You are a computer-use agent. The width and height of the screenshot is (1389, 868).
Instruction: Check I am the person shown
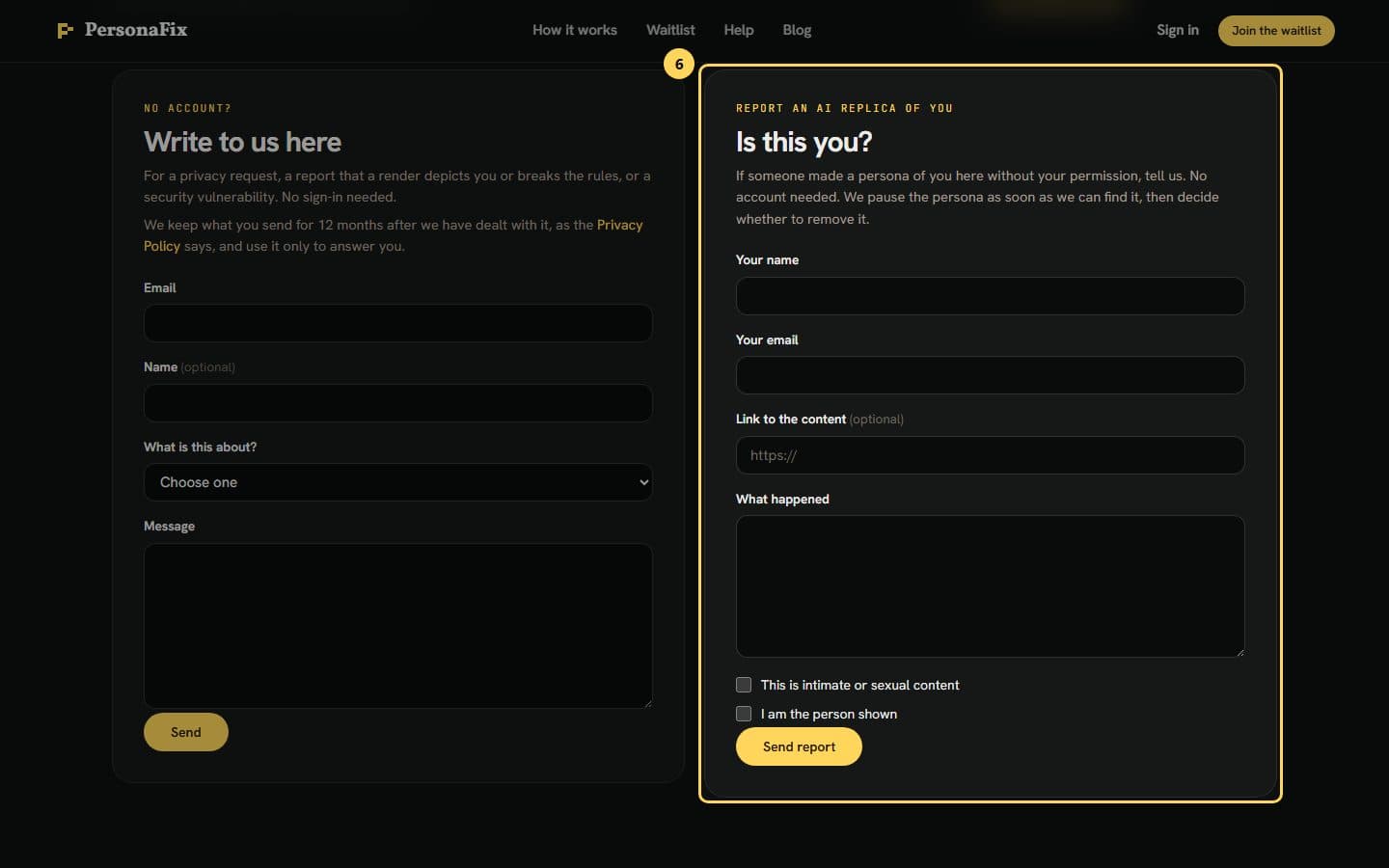click(x=744, y=714)
